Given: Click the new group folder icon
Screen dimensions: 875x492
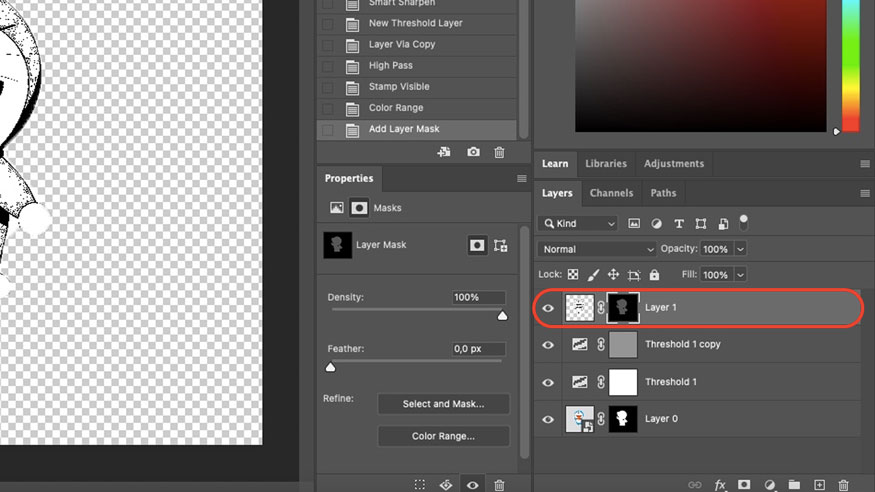Looking at the screenshot, I should (x=794, y=485).
